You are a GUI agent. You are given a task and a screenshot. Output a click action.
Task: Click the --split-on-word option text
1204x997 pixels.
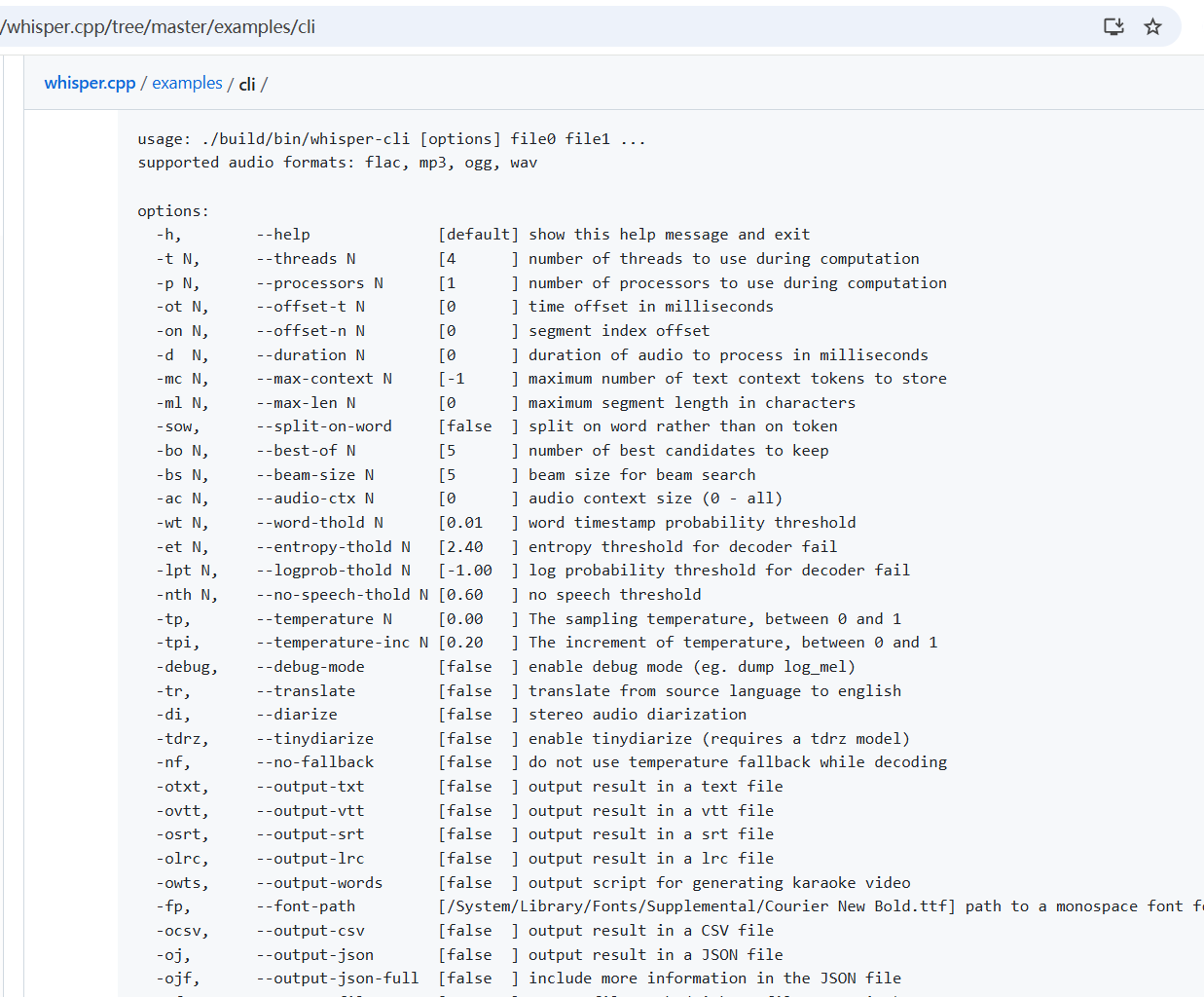click(x=324, y=426)
